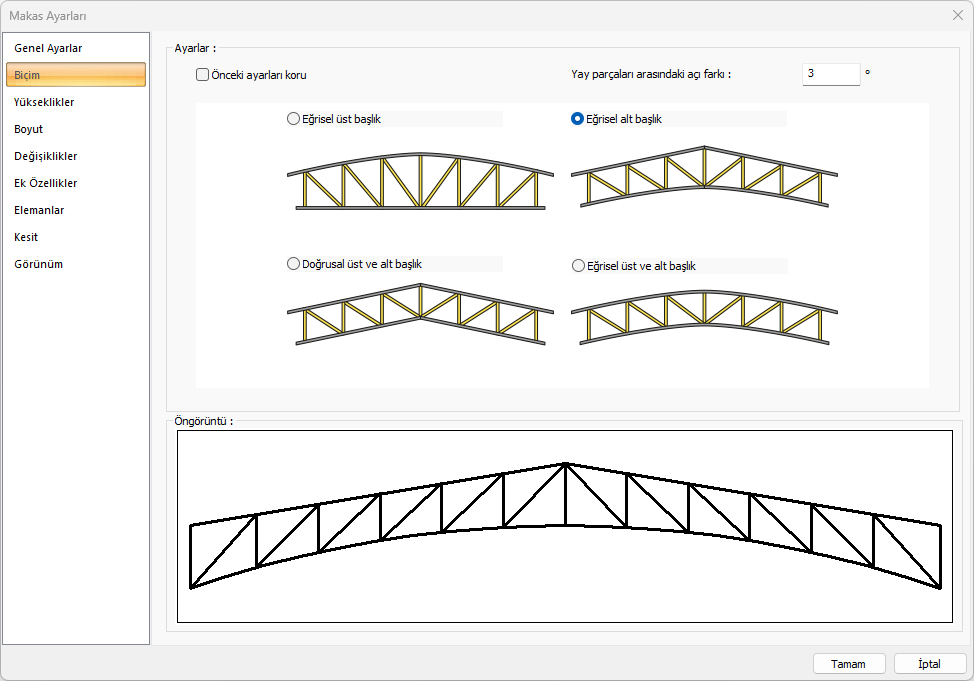Switch to the Yükseklikler section

[x=44, y=102]
